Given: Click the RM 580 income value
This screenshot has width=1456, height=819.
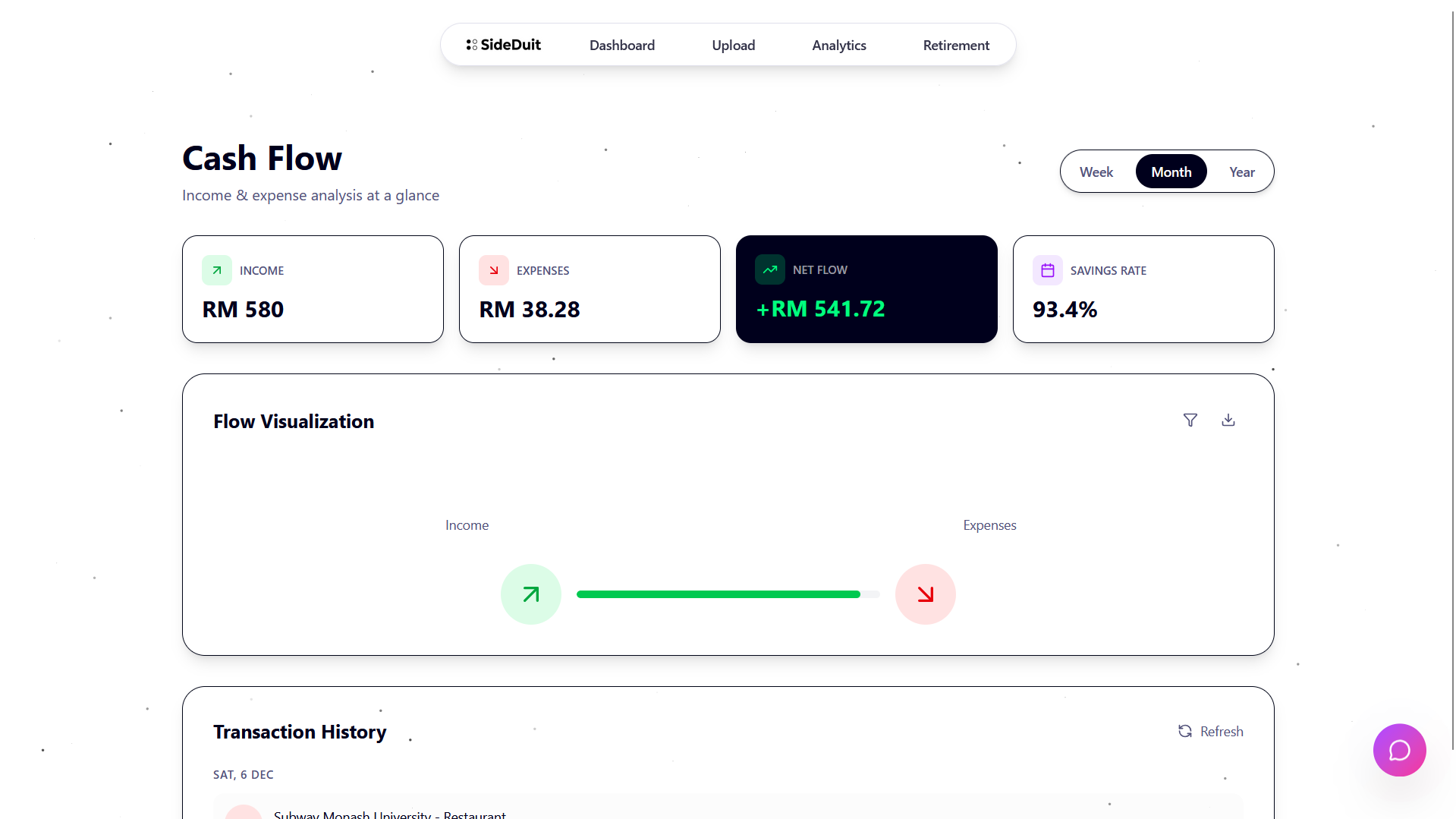Looking at the screenshot, I should 243,310.
